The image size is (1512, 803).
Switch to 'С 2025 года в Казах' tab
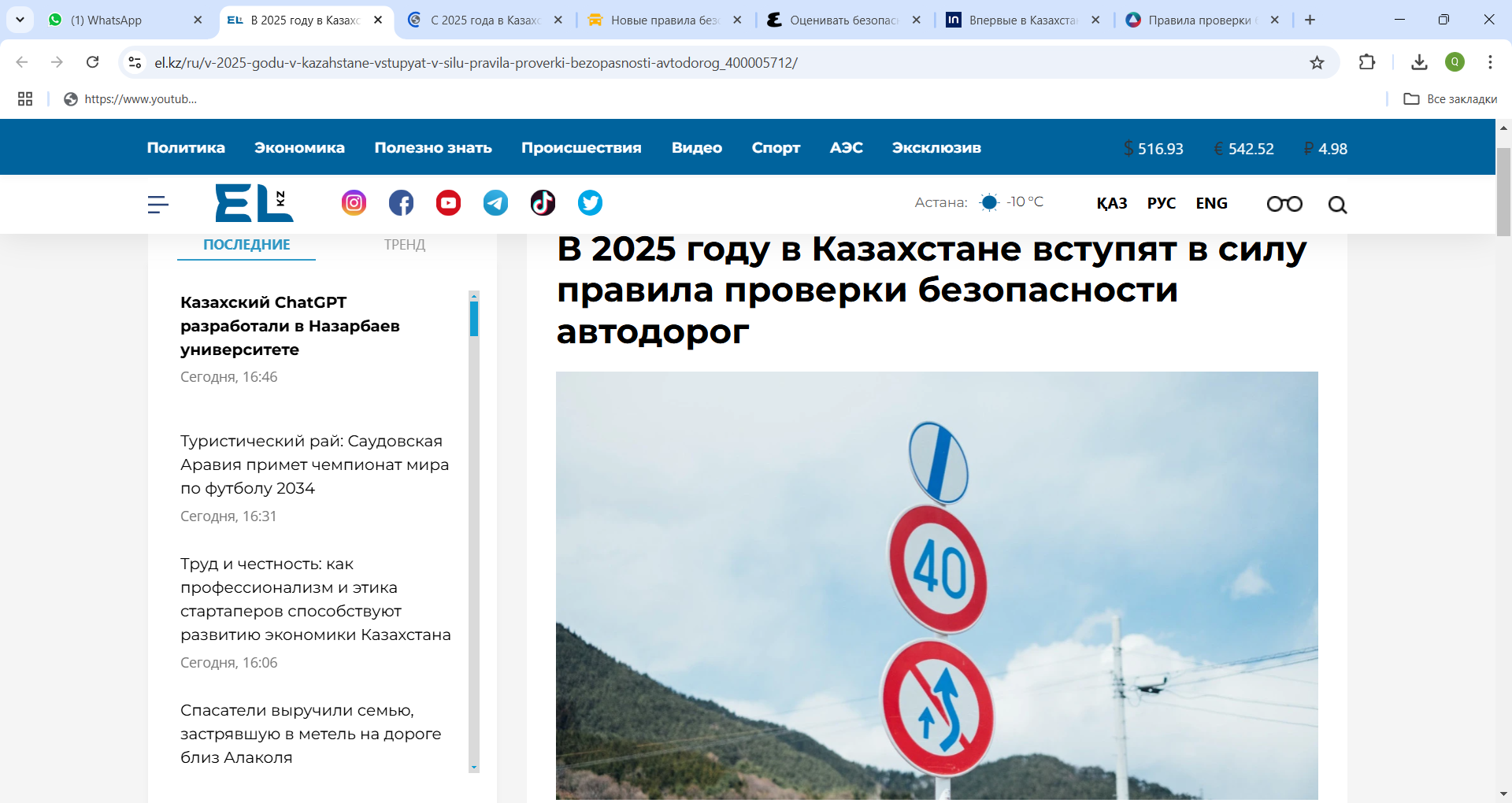pos(484,20)
